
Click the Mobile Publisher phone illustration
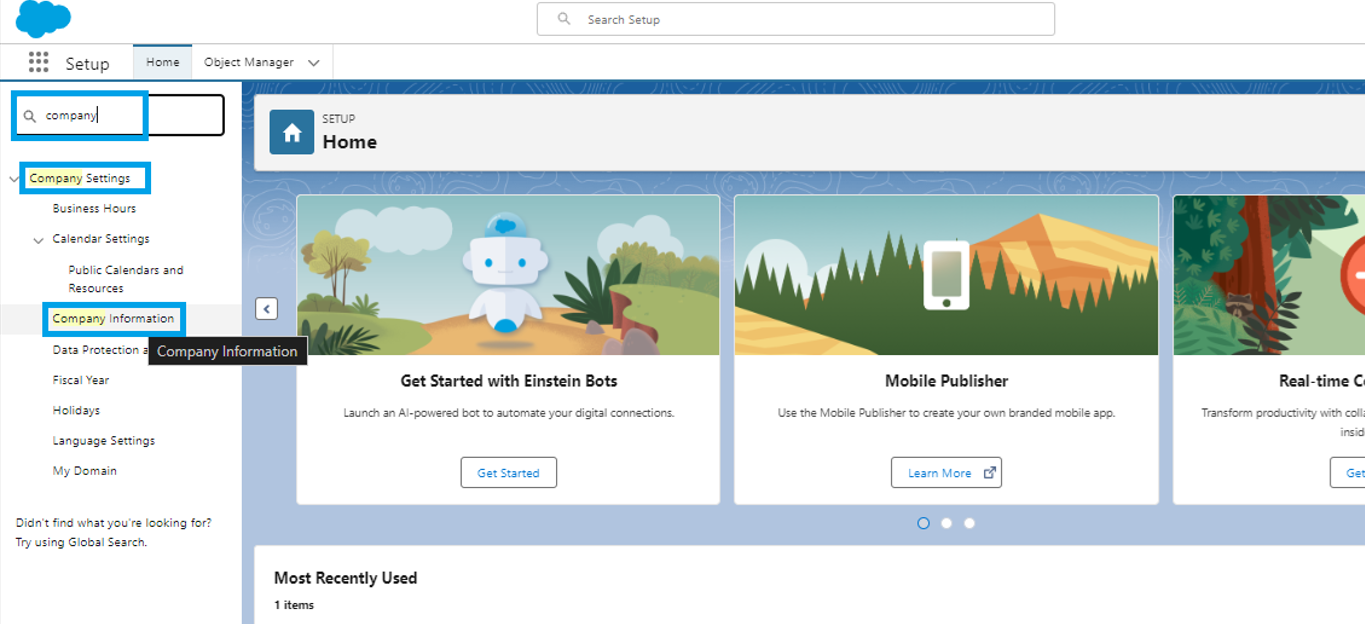click(x=946, y=275)
